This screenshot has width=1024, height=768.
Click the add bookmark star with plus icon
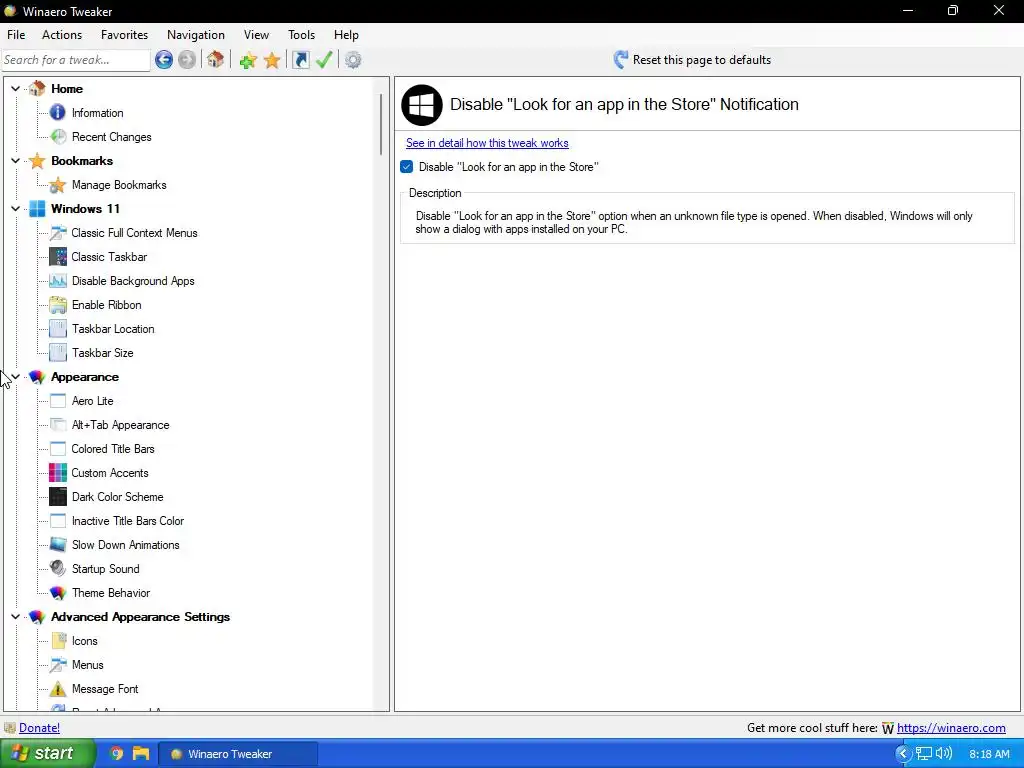click(248, 61)
